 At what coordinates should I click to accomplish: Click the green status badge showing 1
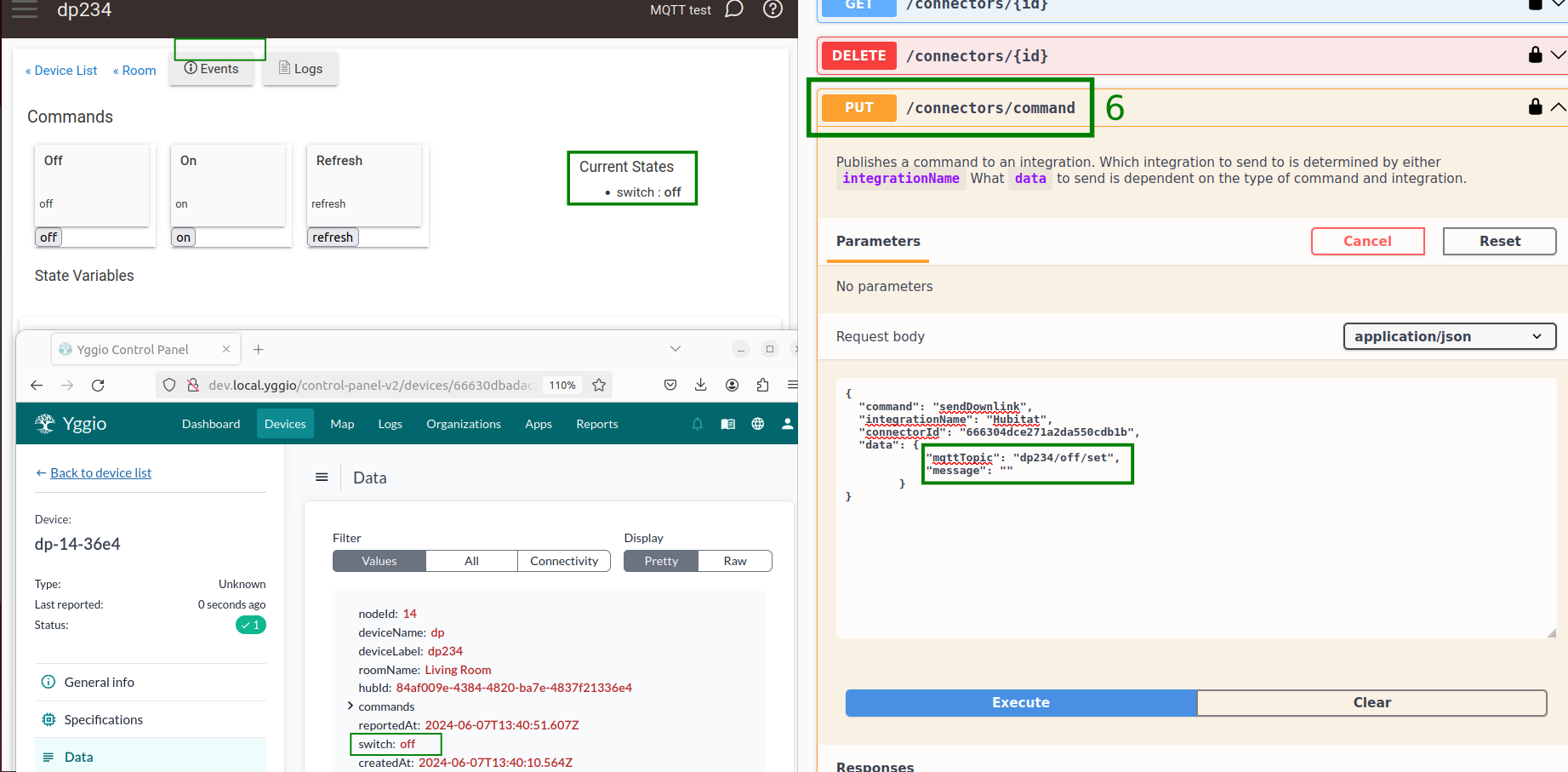[x=251, y=625]
